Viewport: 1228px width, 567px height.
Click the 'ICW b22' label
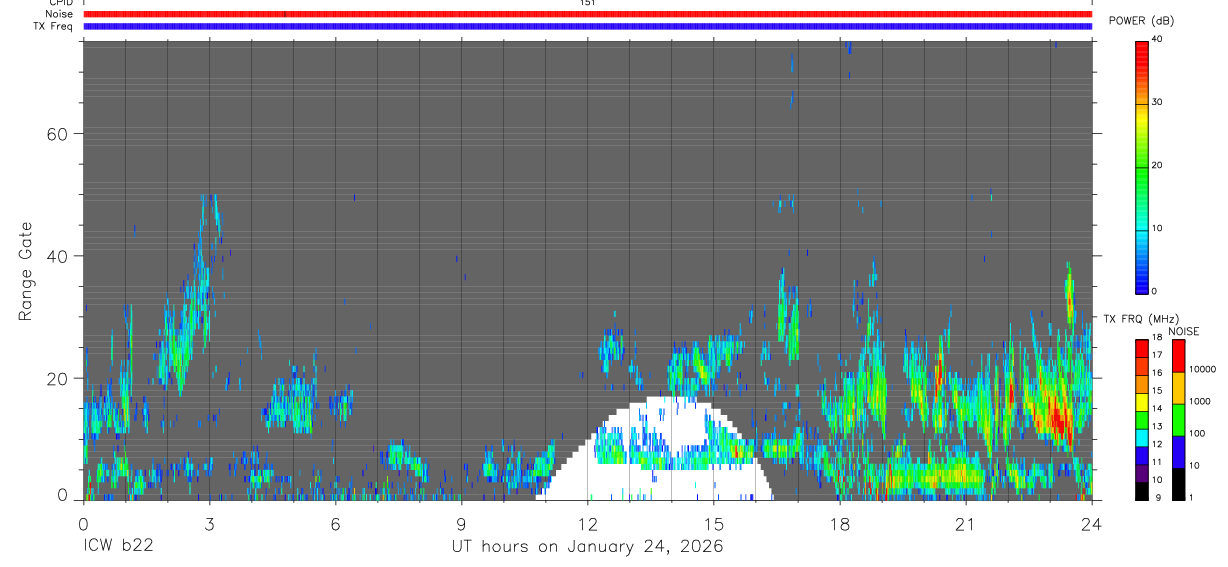(118, 547)
